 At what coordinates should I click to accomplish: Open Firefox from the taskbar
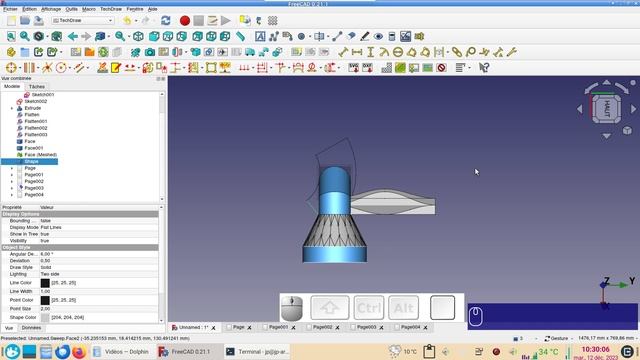point(79,351)
